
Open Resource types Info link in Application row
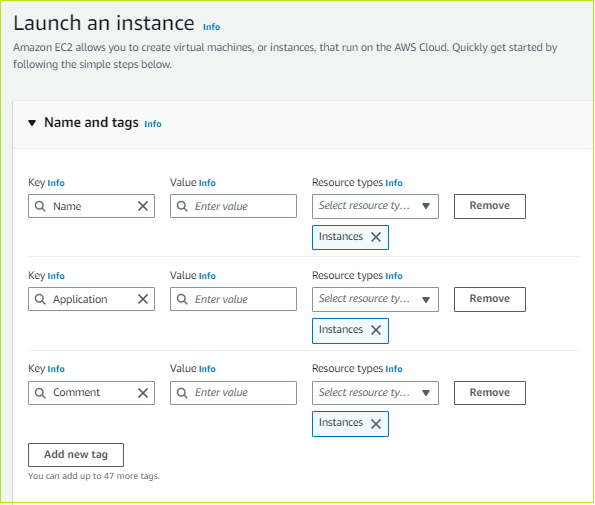(x=394, y=276)
